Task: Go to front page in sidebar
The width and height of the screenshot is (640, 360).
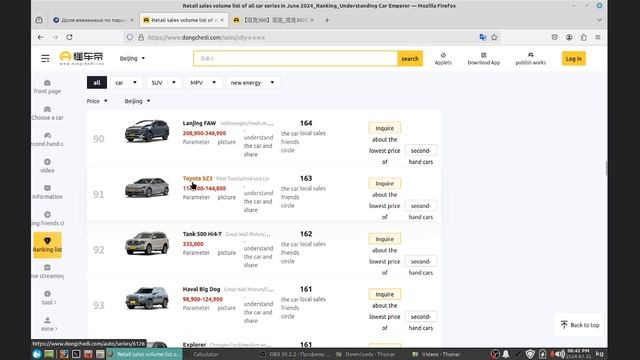Action: tap(47, 87)
